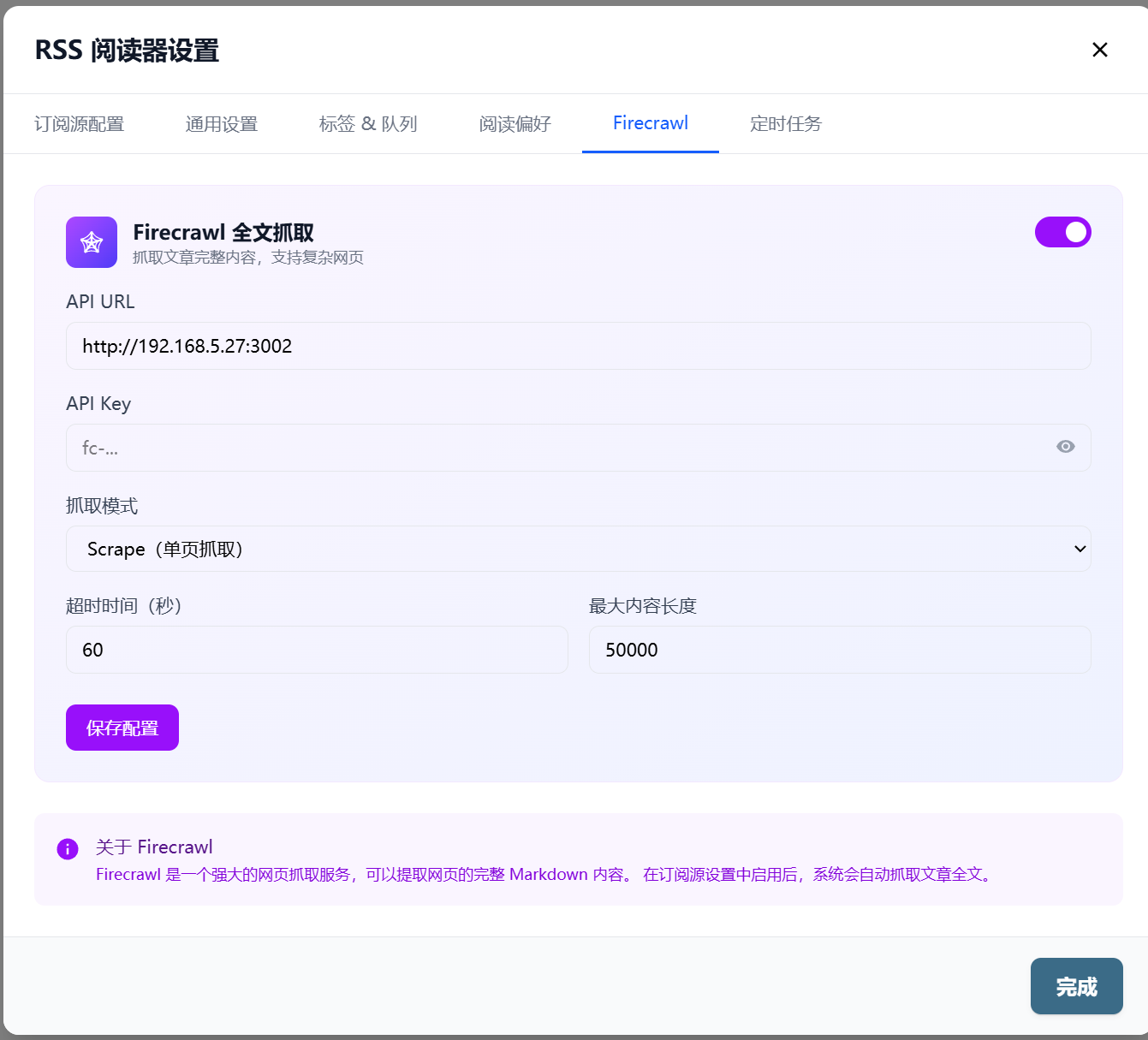This screenshot has width=1148, height=1040.
Task: Select the Firecrawl tab
Action: pos(651,123)
